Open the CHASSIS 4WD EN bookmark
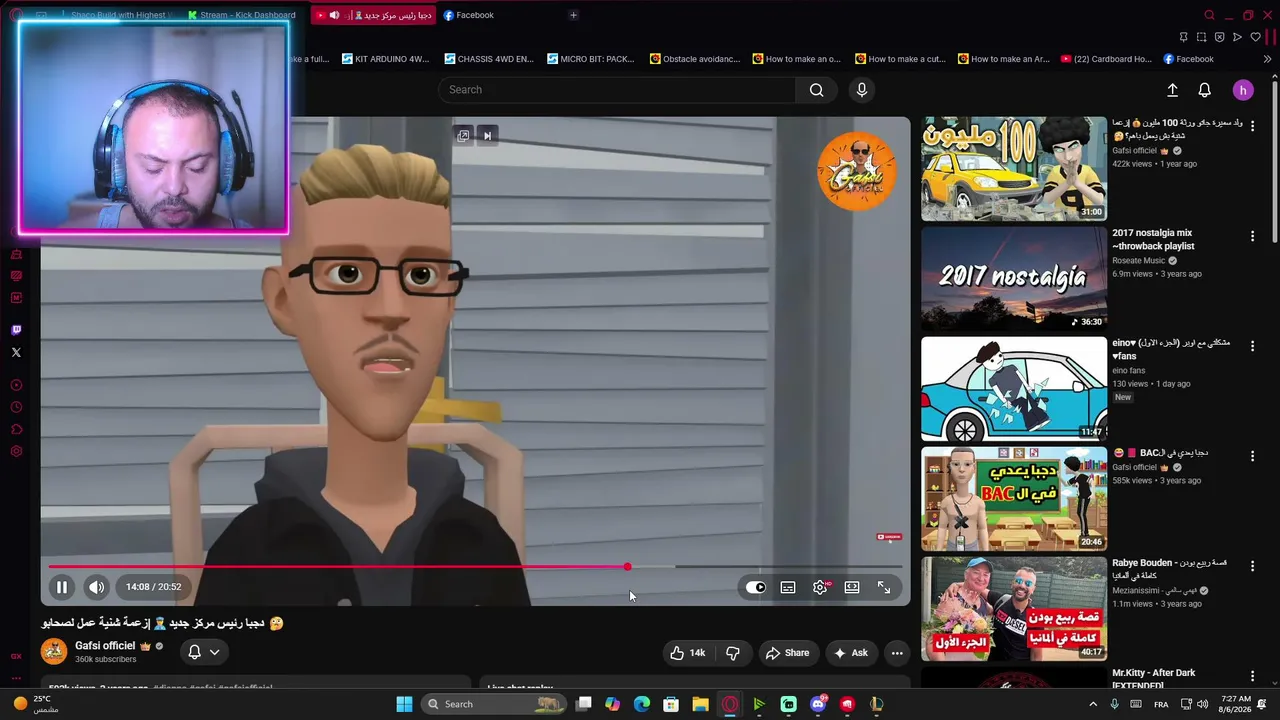Screen dimensions: 1280x720 (489, 59)
